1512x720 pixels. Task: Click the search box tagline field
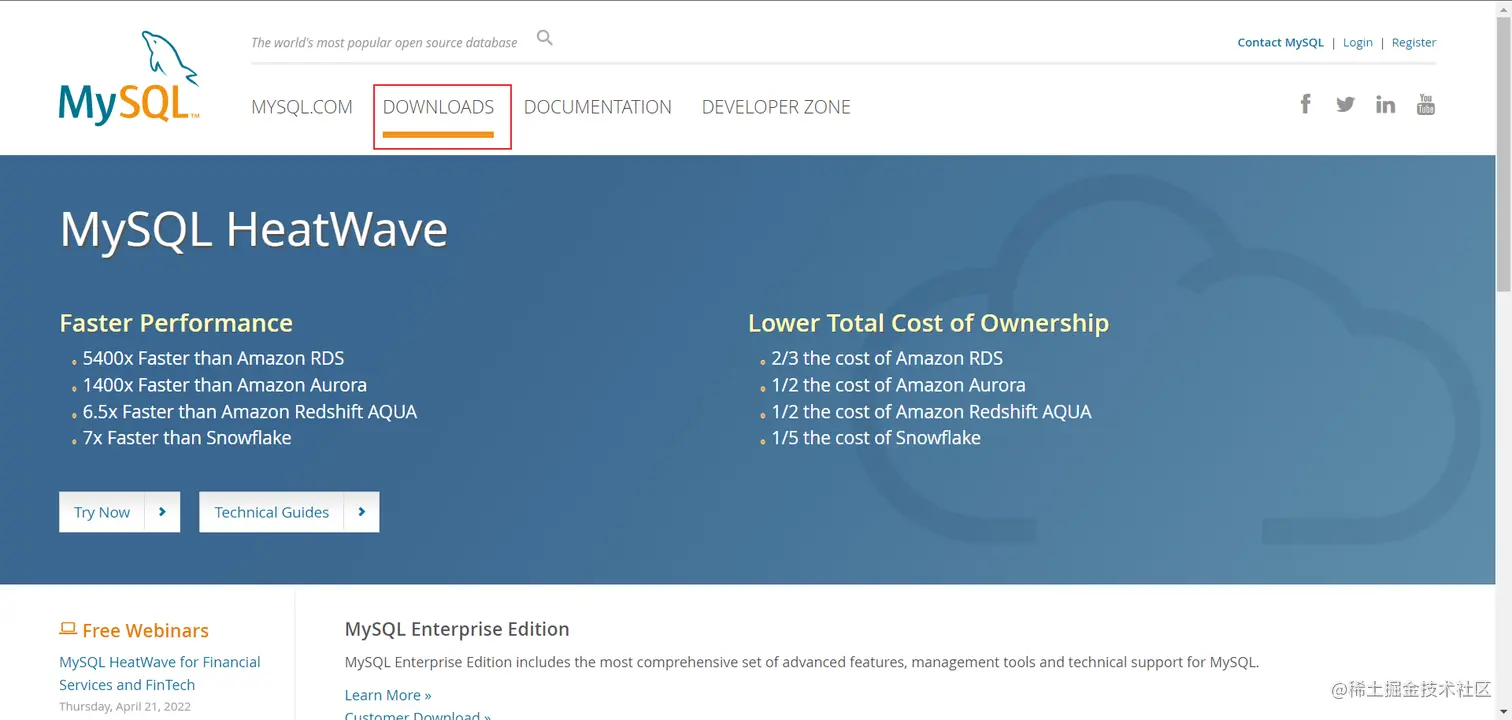tap(384, 42)
